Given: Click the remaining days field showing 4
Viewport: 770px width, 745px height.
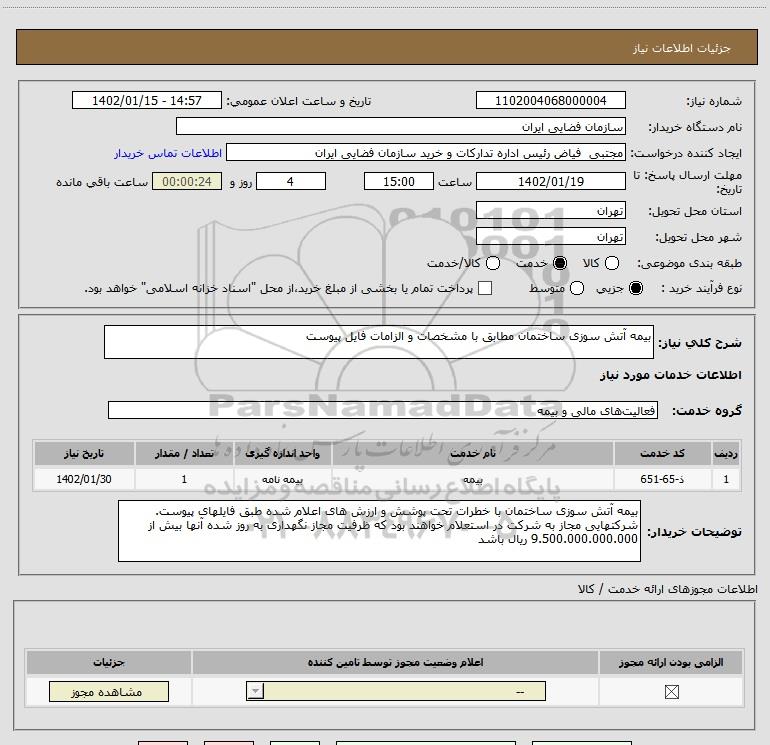Looking at the screenshot, I should [x=291, y=181].
